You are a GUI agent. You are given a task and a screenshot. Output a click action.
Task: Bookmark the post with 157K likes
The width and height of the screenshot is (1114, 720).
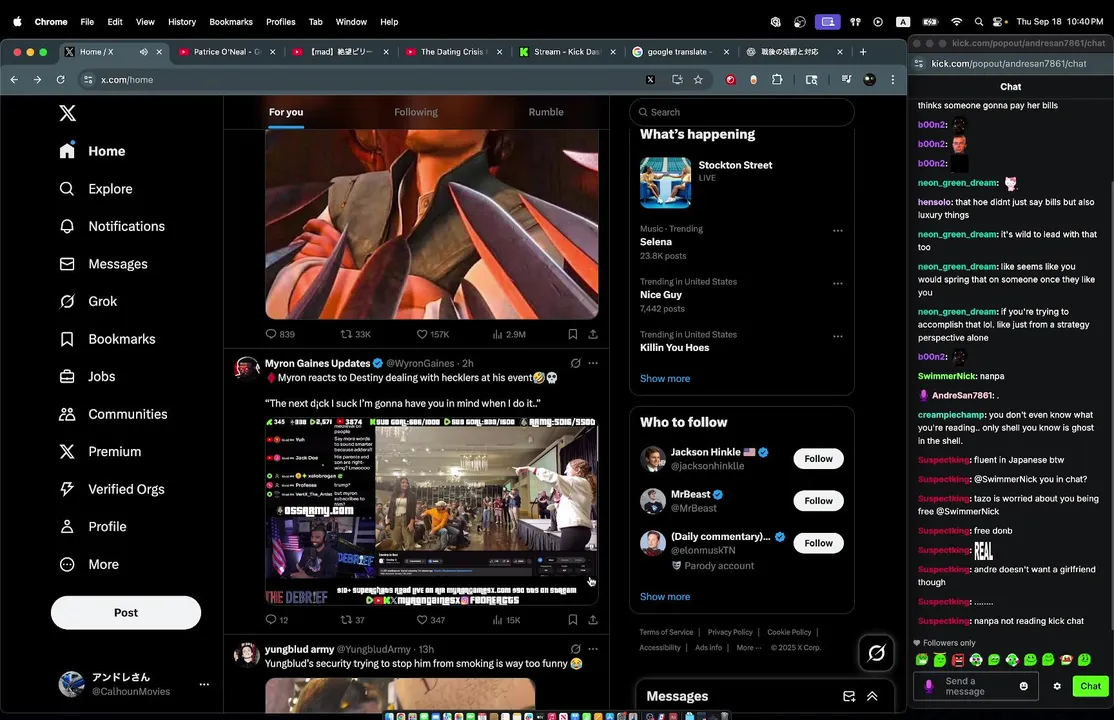pyautogui.click(x=573, y=334)
